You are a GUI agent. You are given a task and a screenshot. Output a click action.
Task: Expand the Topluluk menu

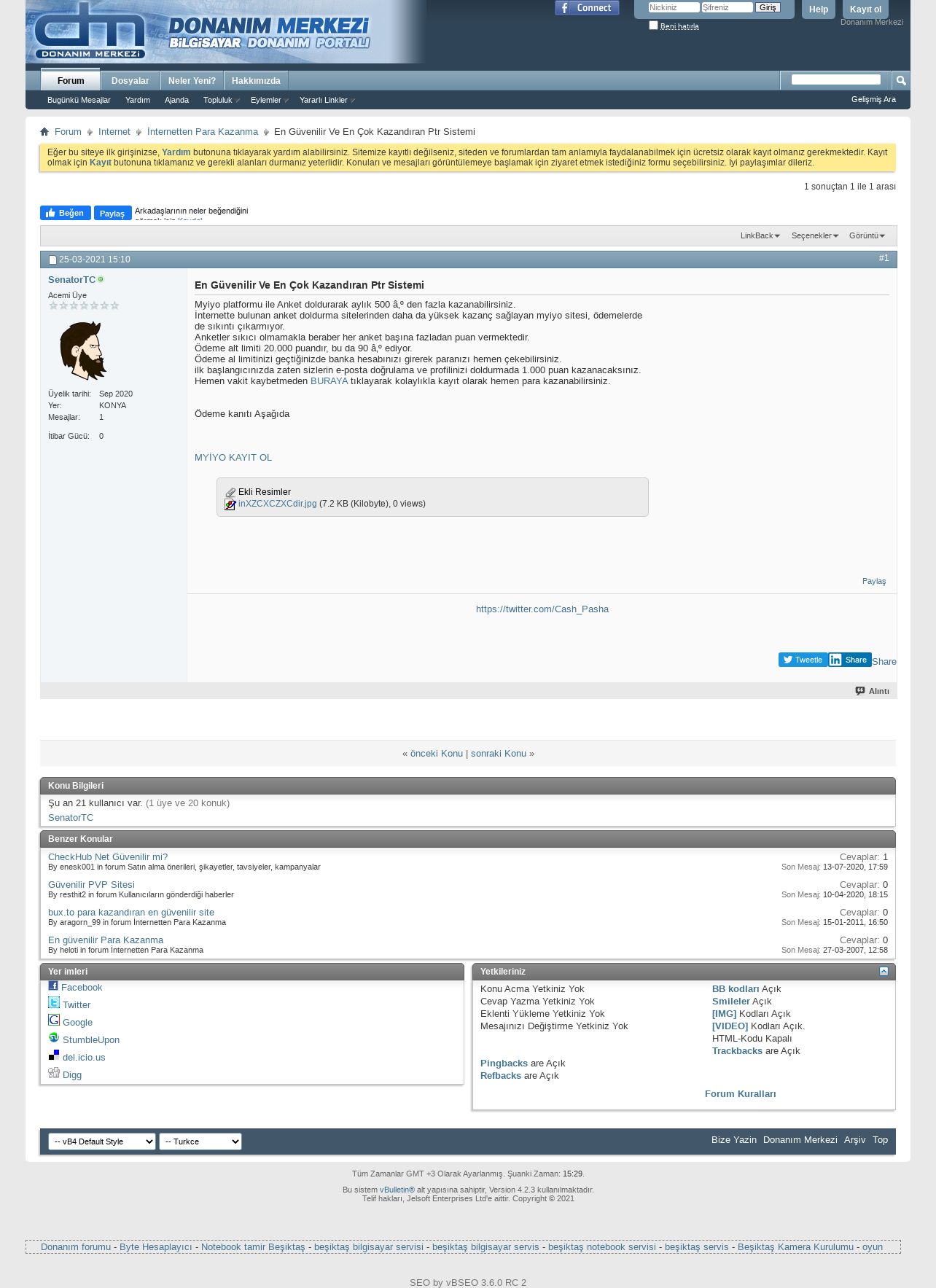click(x=221, y=100)
